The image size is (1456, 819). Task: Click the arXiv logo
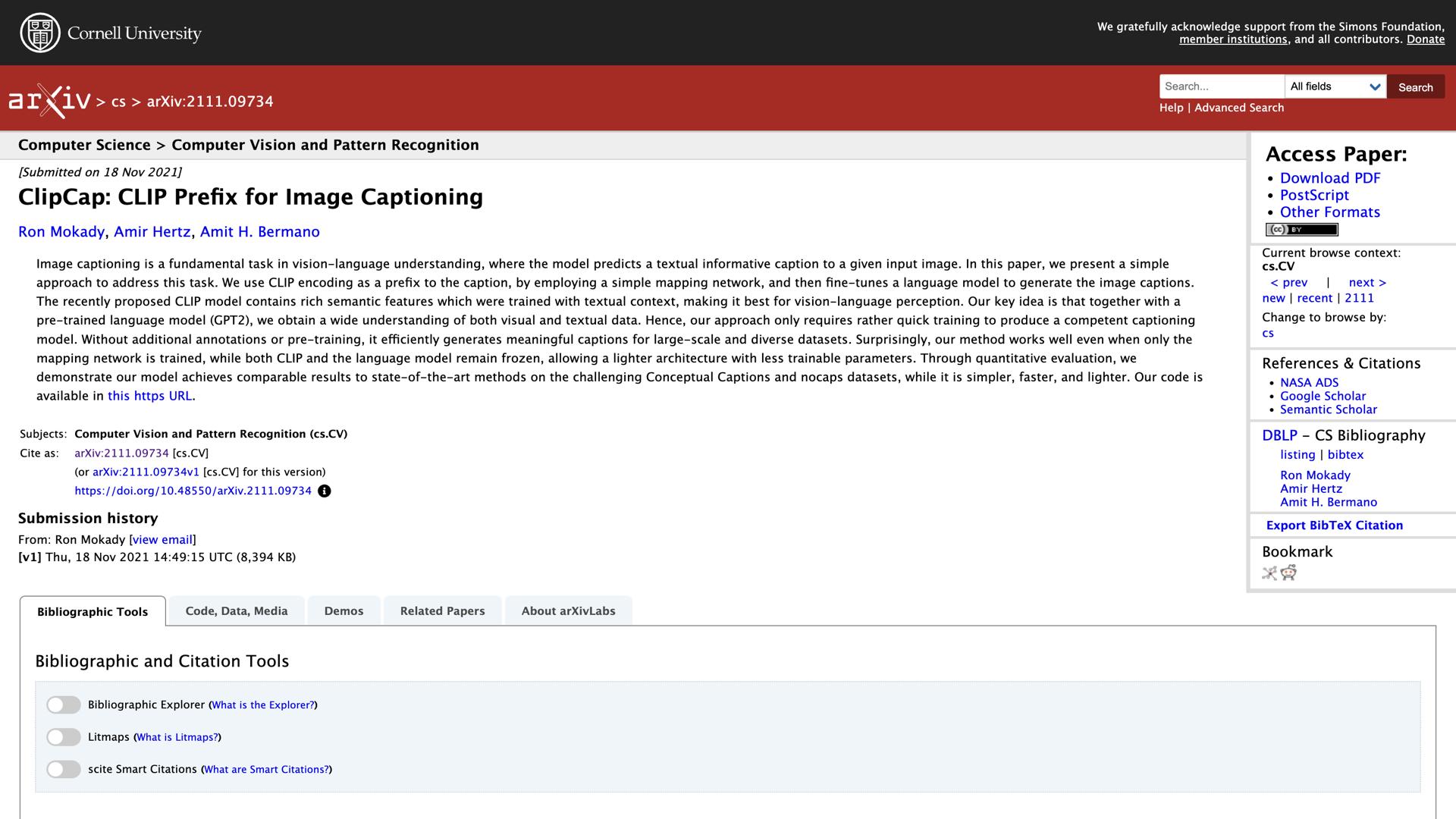49,101
